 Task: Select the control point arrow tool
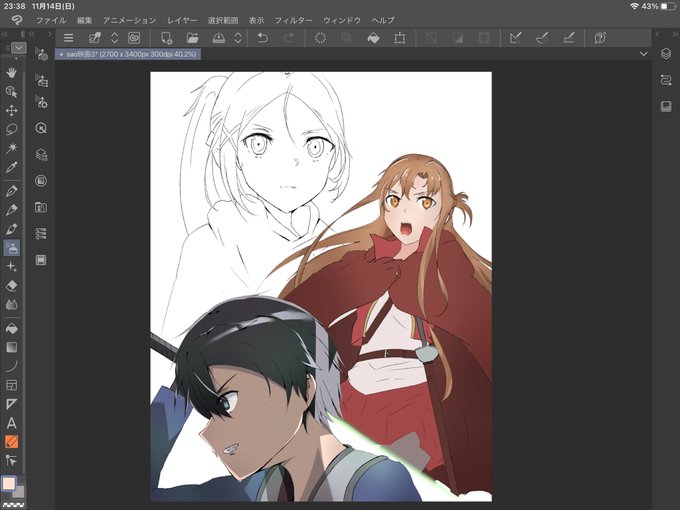point(12,461)
